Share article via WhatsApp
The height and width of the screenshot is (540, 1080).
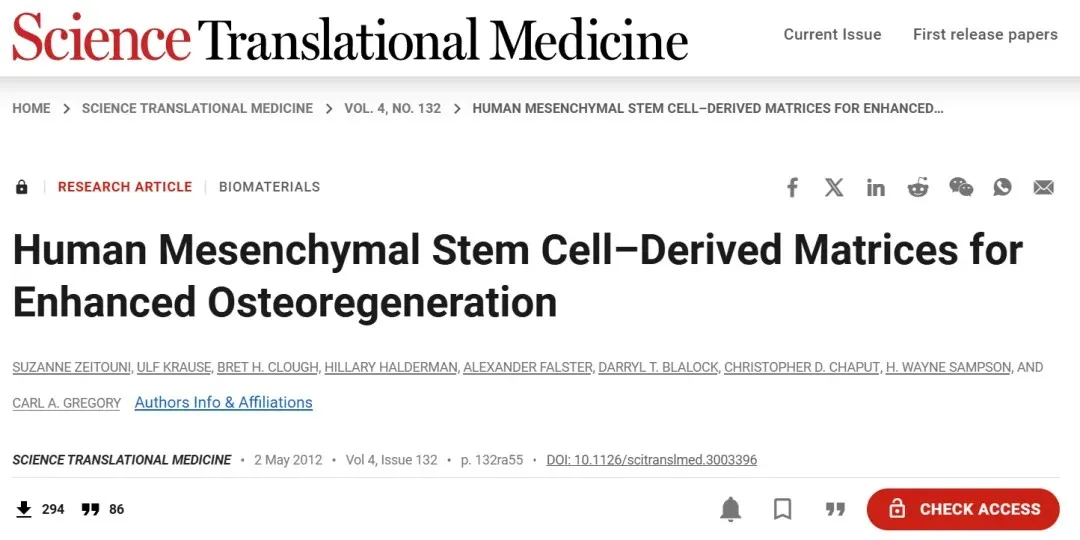(1002, 187)
